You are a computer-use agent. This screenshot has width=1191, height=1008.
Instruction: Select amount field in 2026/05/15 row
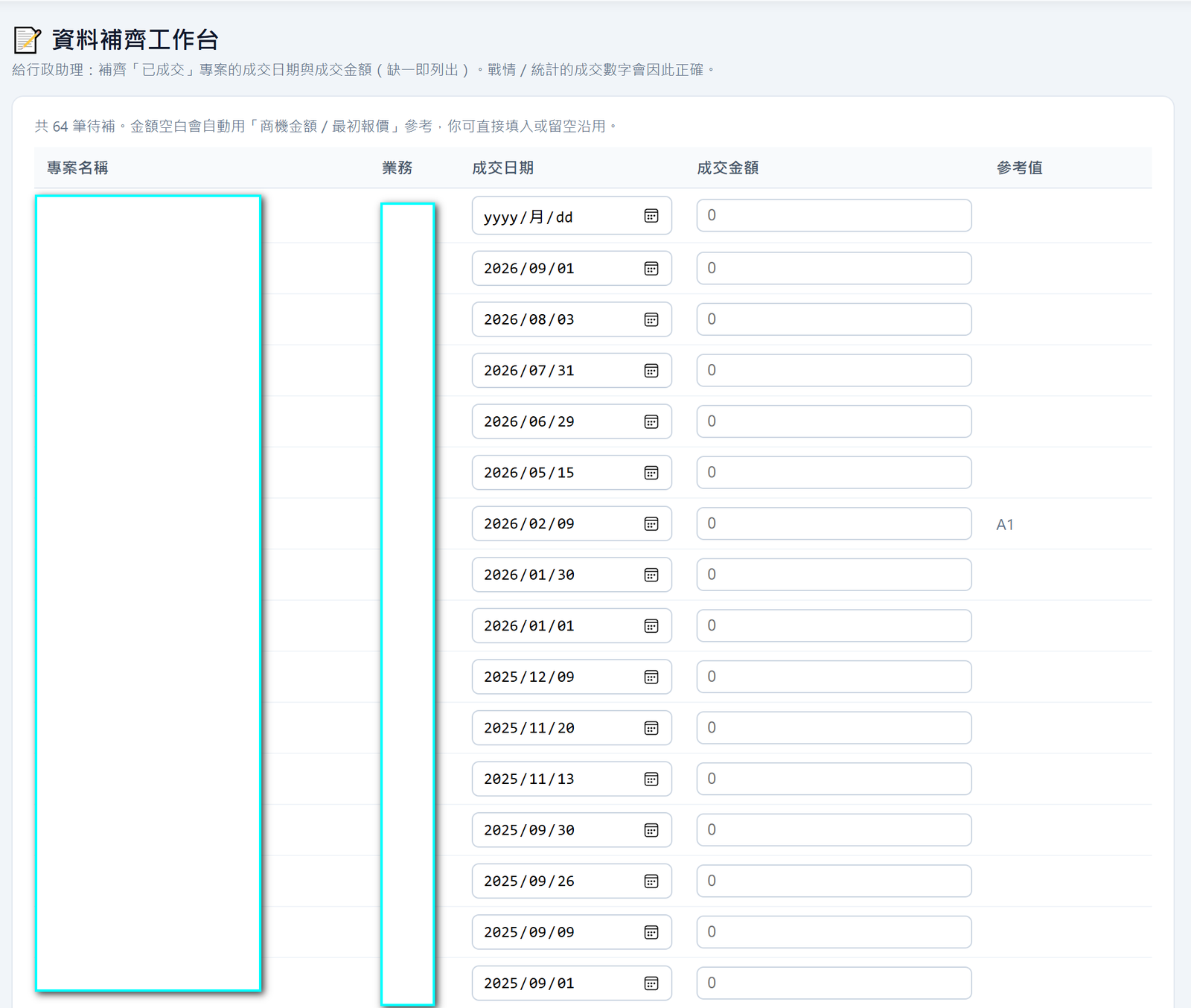834,473
